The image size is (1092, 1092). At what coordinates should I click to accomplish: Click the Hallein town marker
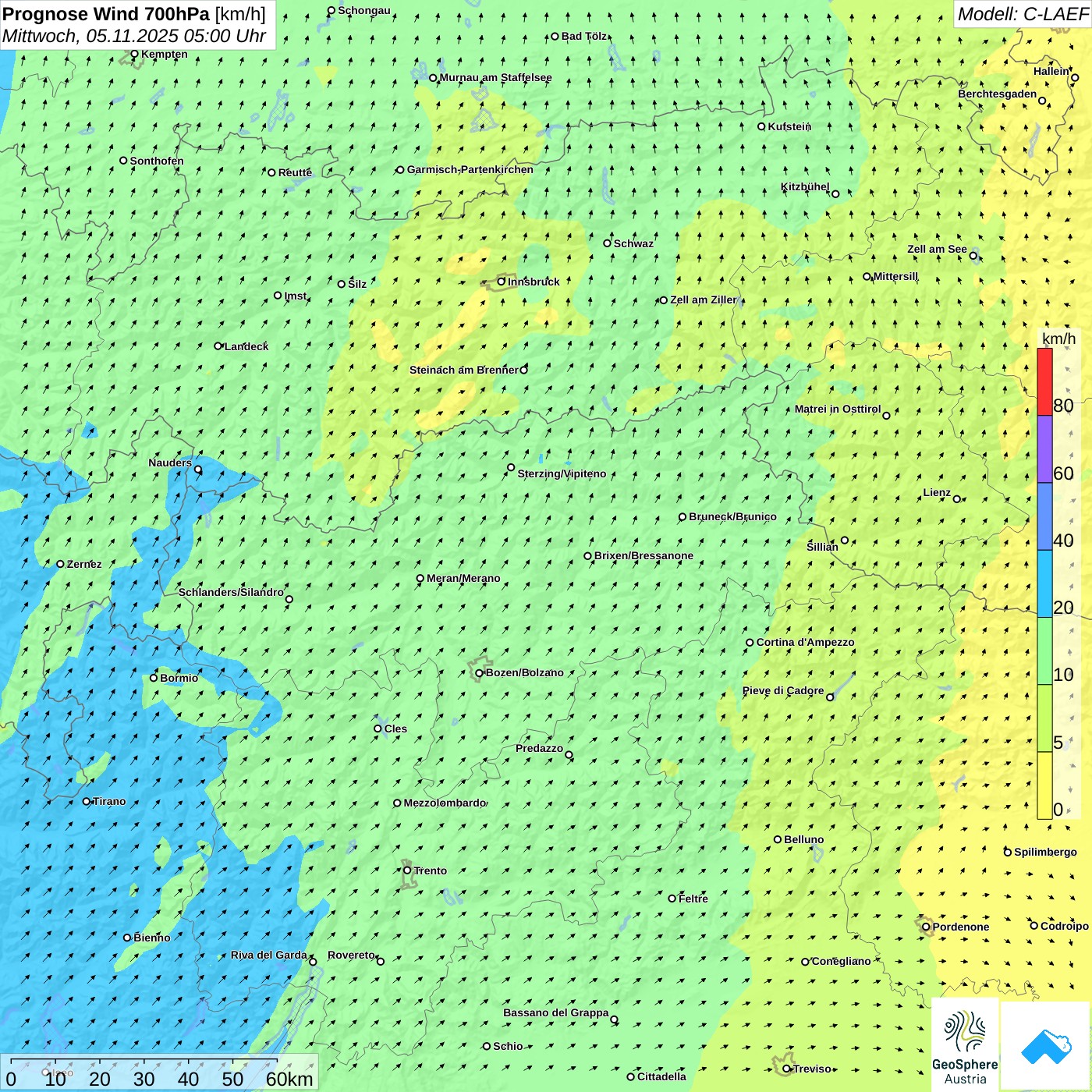click(x=1075, y=77)
